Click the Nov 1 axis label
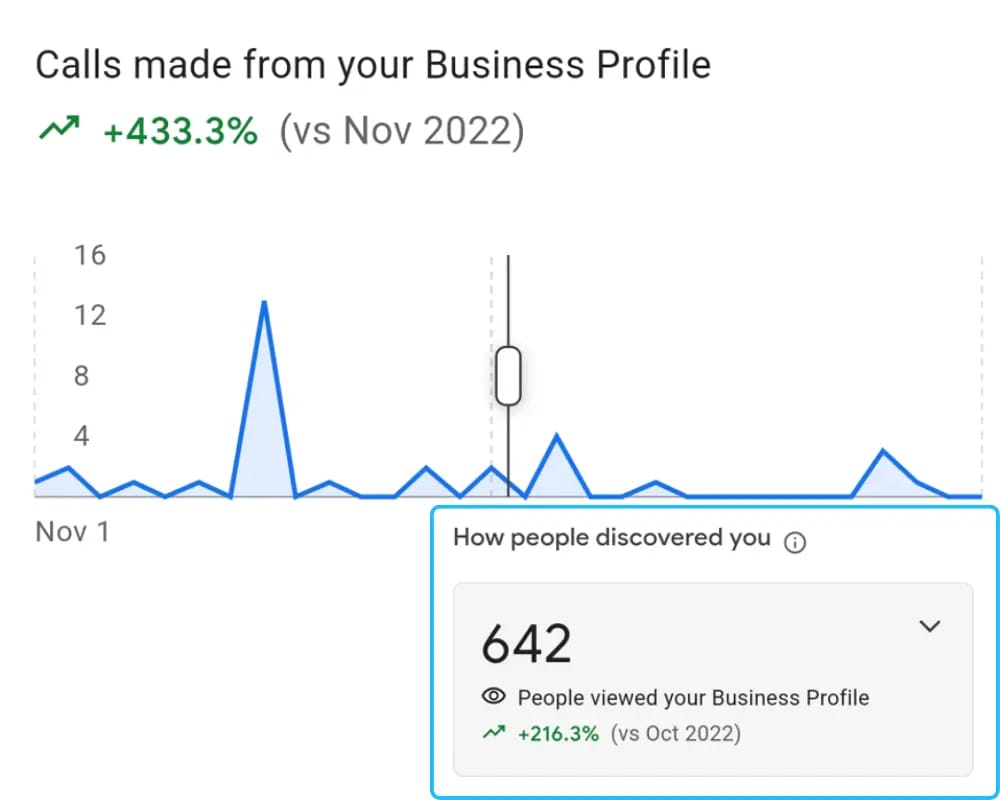This screenshot has width=1000, height=800. (x=72, y=531)
